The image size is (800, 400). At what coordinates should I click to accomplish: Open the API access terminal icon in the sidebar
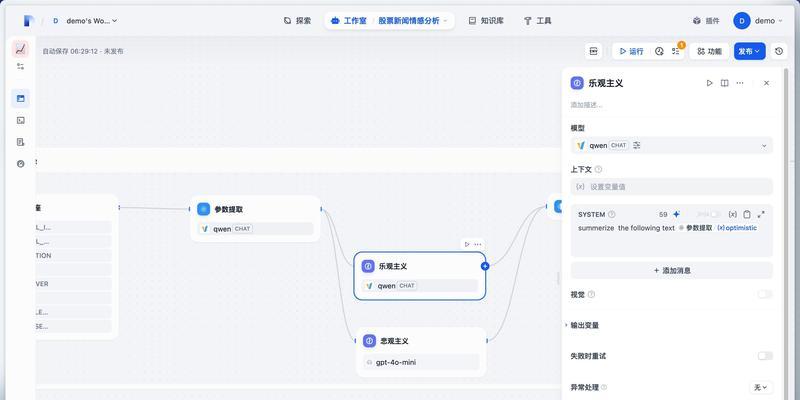(x=20, y=120)
